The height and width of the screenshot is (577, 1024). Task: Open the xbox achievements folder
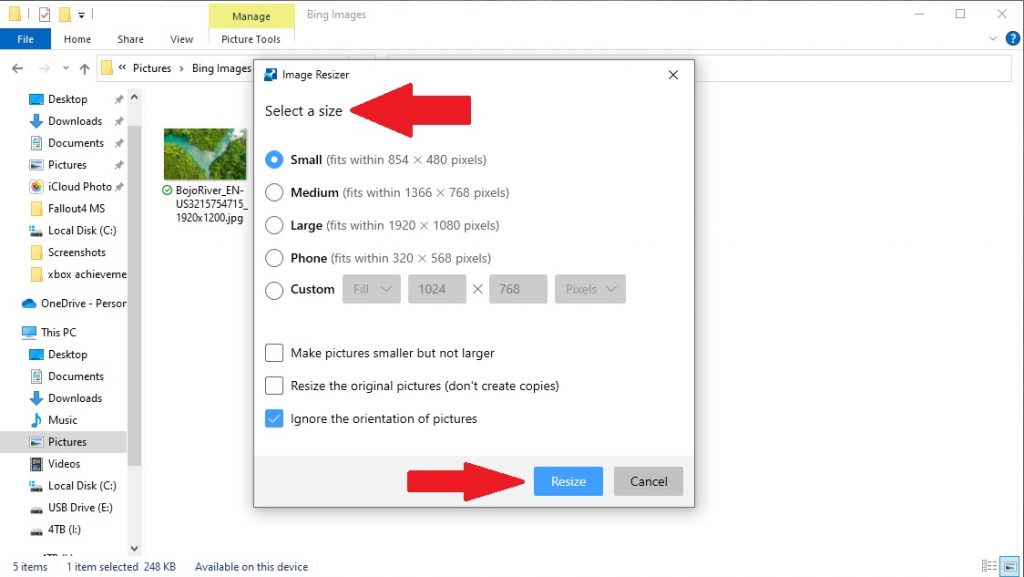pos(87,274)
